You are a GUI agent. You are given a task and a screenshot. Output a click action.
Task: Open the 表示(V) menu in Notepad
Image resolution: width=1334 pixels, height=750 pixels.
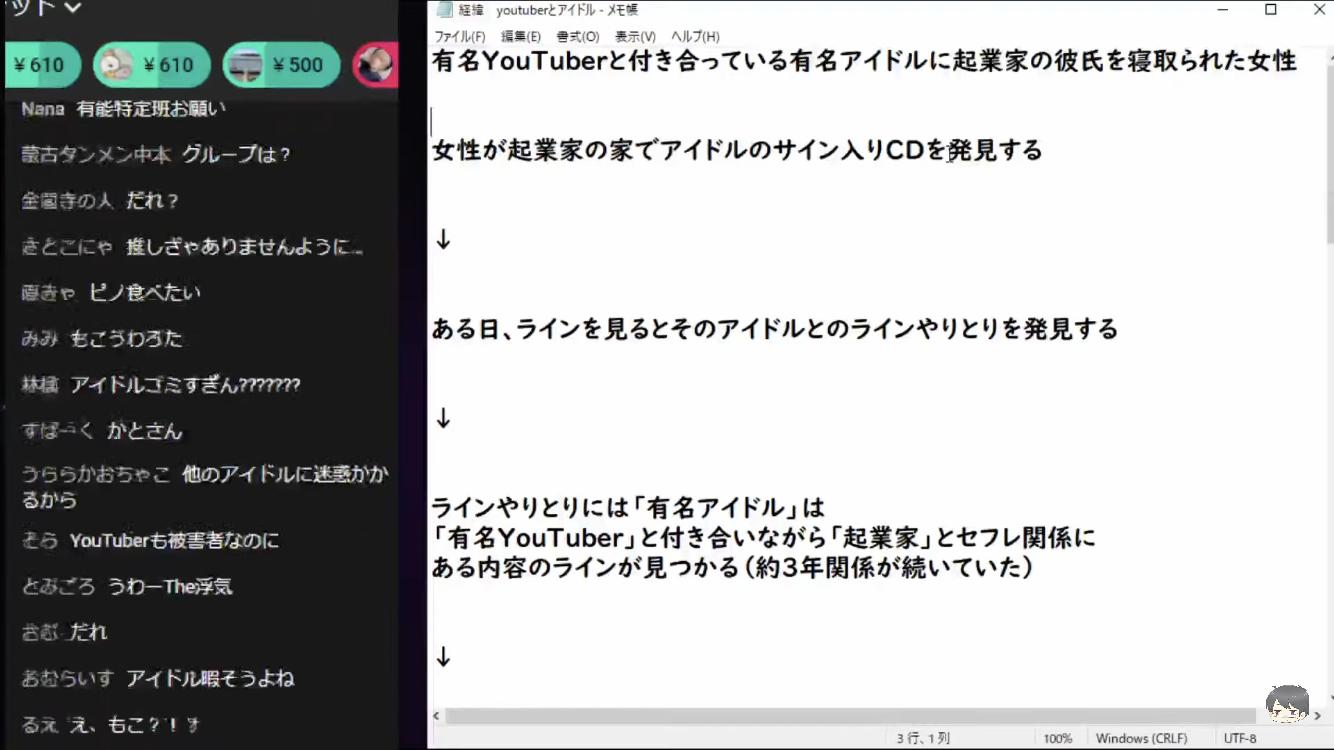click(x=635, y=36)
